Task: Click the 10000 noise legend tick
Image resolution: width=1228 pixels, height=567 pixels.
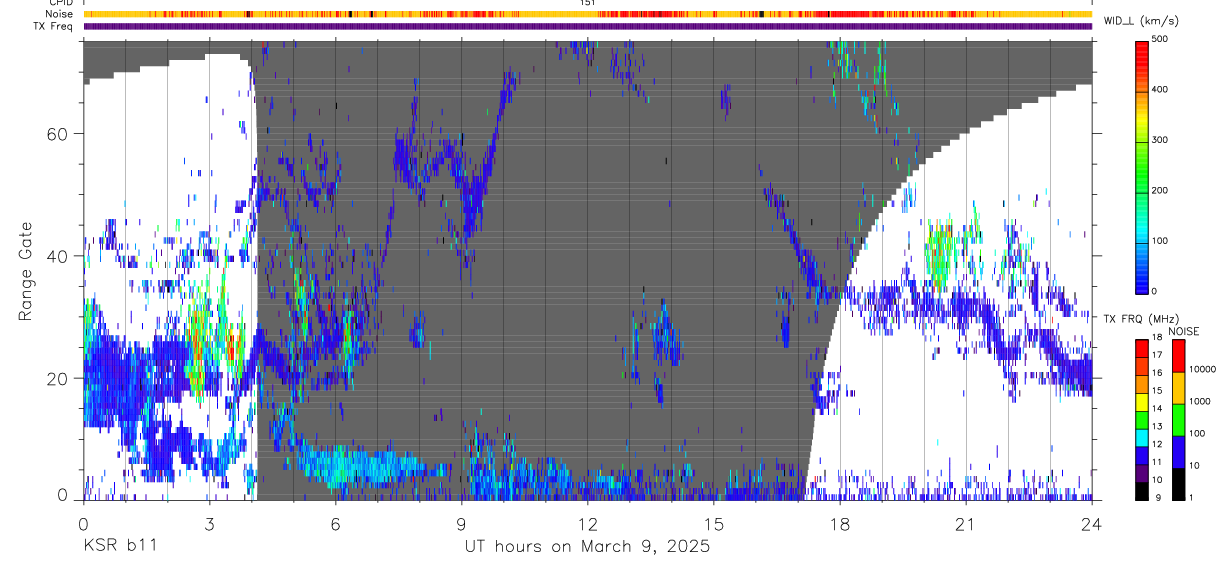Action: point(1202,368)
